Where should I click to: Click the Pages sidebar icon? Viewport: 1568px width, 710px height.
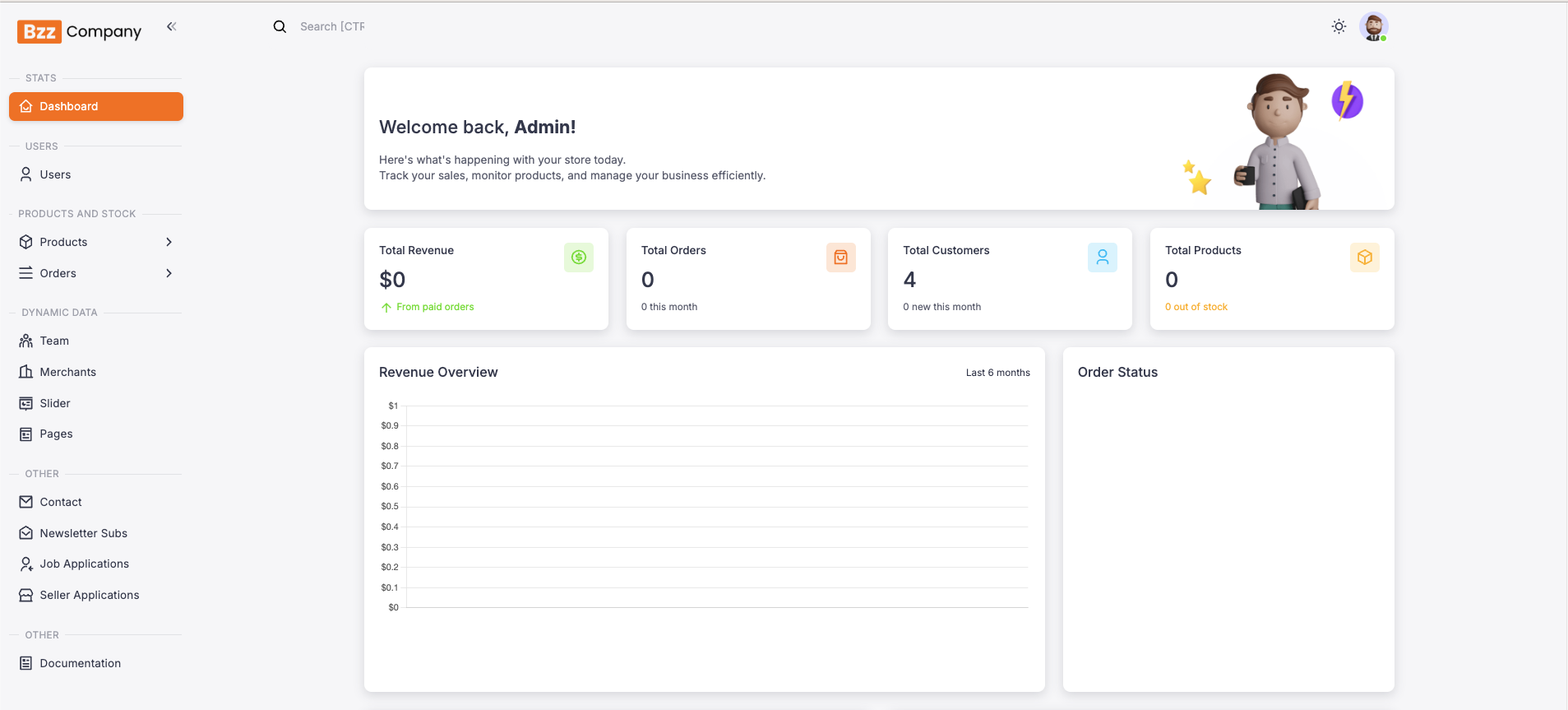coord(26,434)
